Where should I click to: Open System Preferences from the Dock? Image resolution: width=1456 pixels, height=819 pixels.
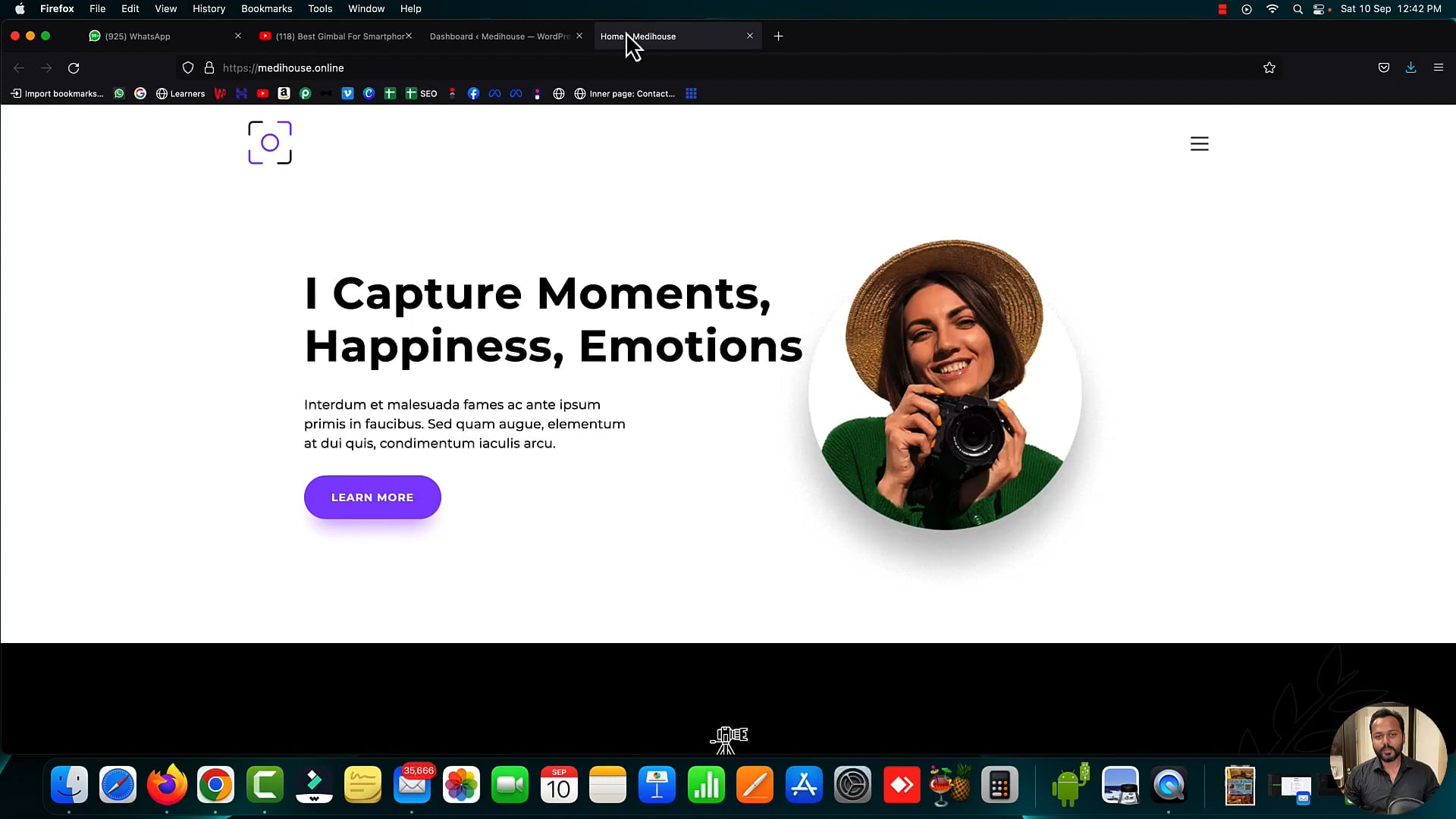click(x=852, y=785)
